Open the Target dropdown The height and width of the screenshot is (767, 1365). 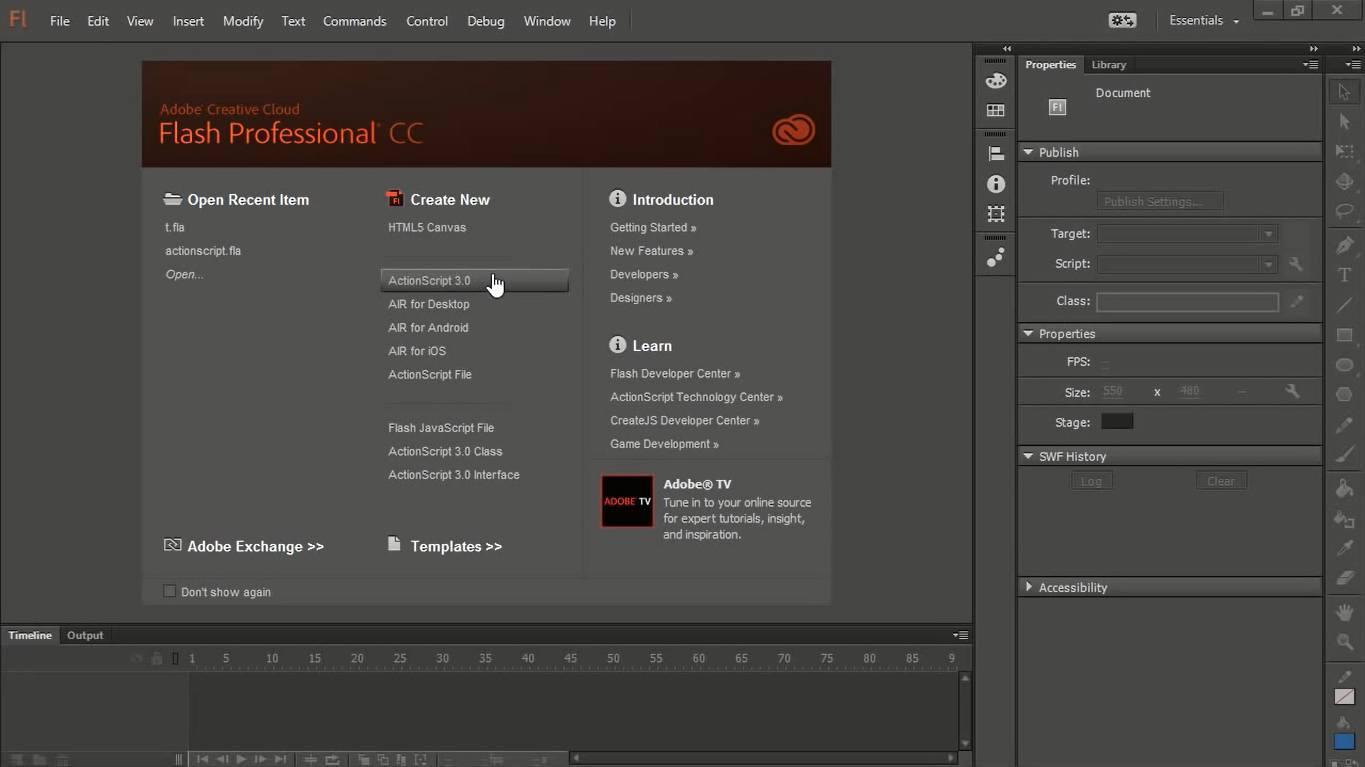pyautogui.click(x=1187, y=234)
